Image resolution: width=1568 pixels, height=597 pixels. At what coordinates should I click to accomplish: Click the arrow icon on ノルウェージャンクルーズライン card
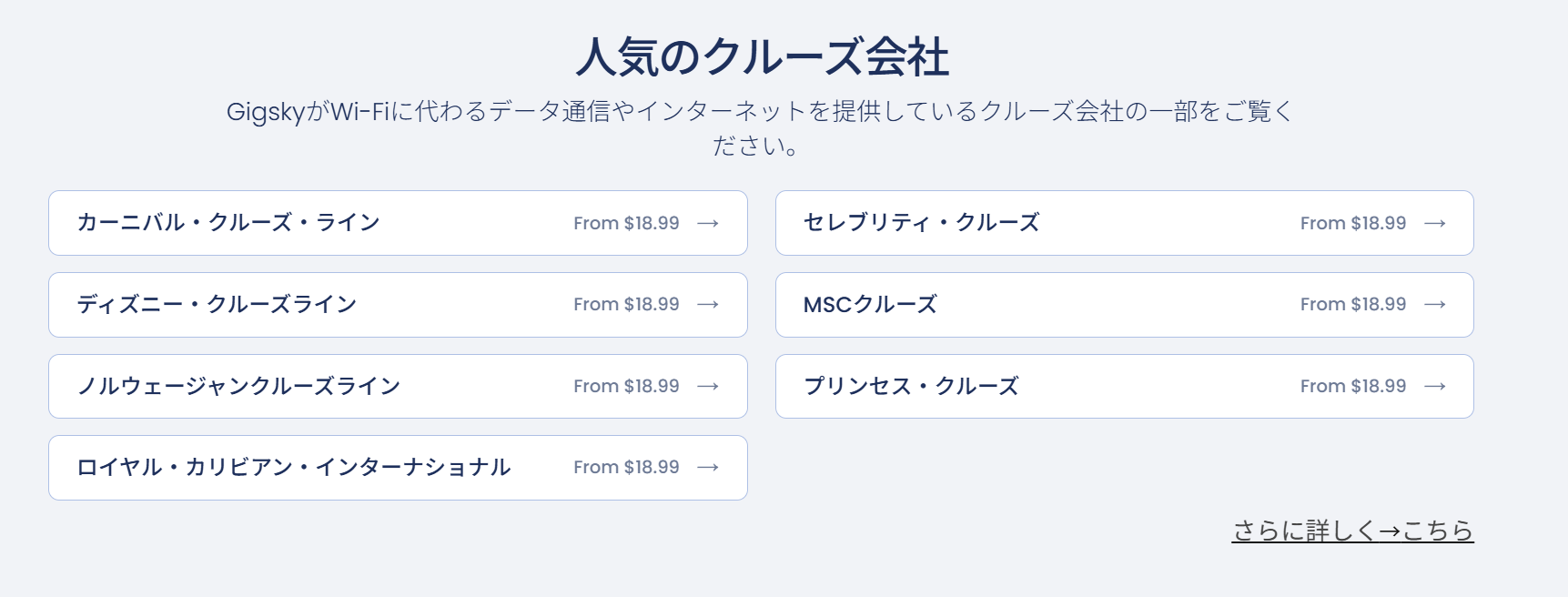point(708,386)
